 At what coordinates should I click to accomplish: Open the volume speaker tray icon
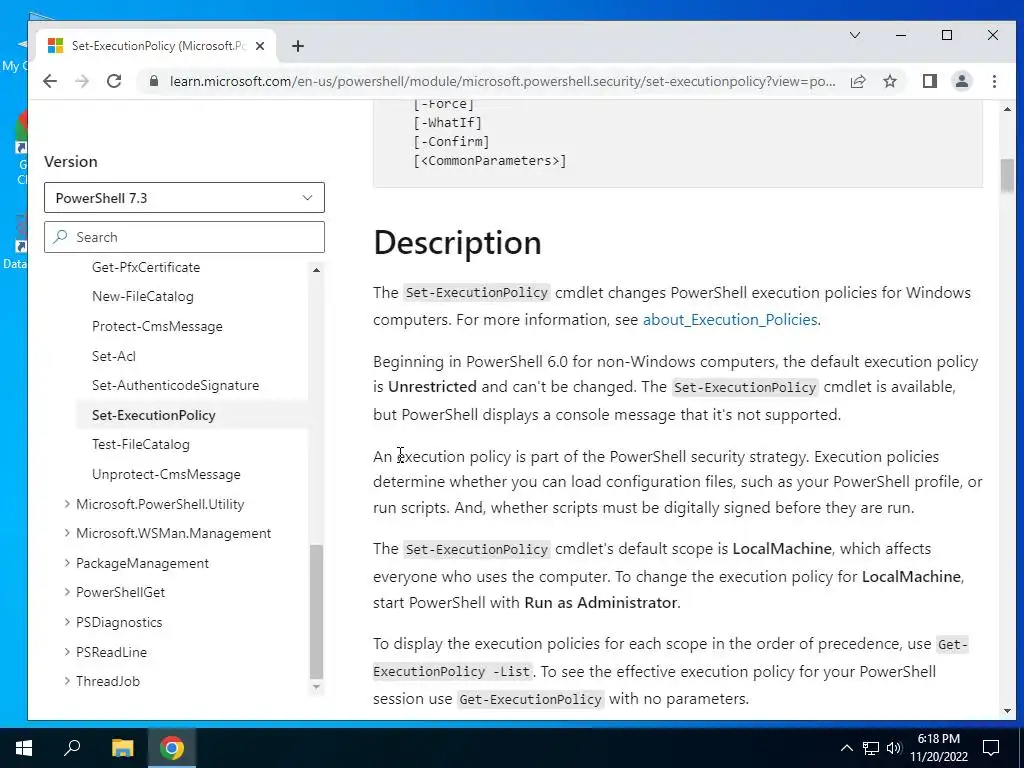894,748
